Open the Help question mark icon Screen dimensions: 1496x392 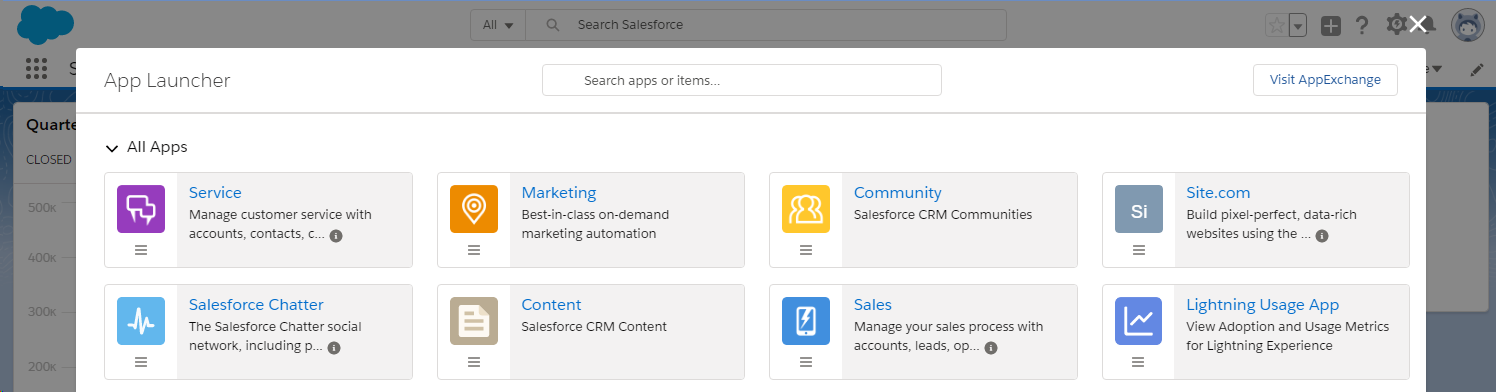coord(1362,26)
